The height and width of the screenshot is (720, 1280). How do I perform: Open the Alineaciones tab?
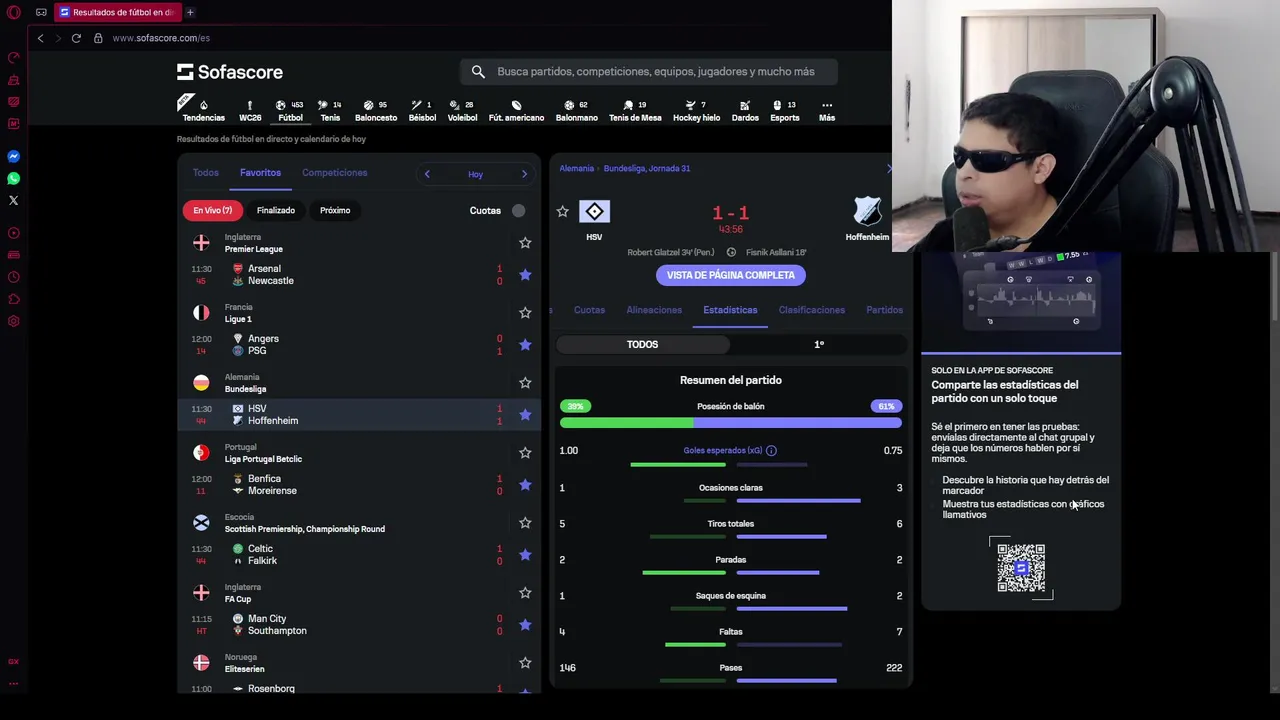(x=654, y=310)
